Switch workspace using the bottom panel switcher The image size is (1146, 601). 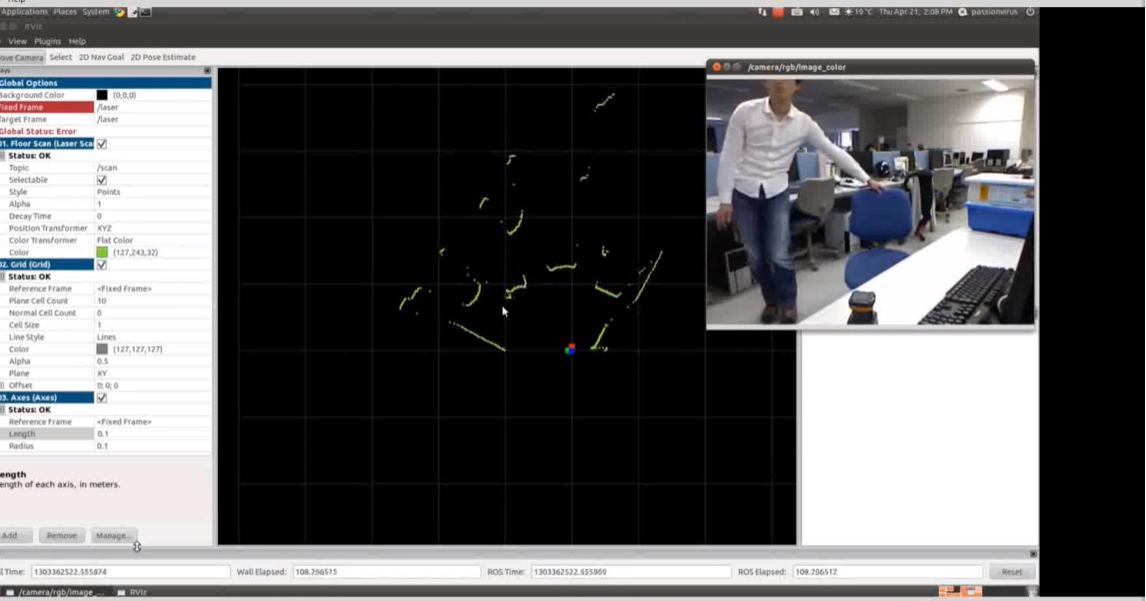point(960,591)
